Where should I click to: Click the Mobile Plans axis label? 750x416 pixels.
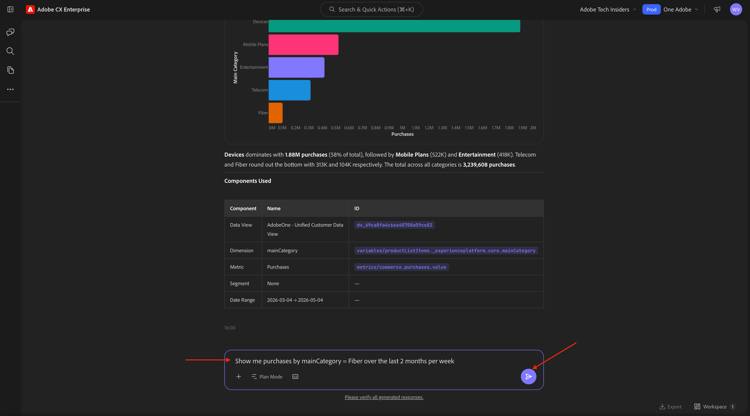(x=255, y=44)
